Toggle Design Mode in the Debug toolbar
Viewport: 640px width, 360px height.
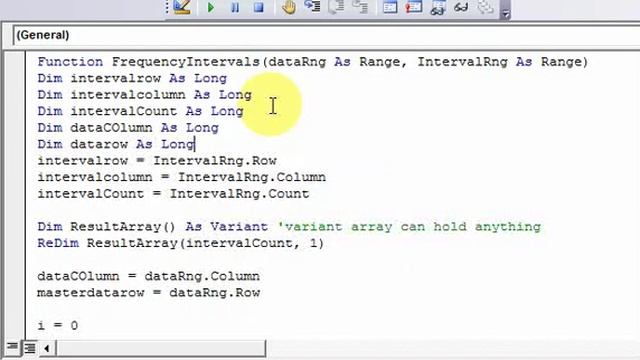pos(182,7)
